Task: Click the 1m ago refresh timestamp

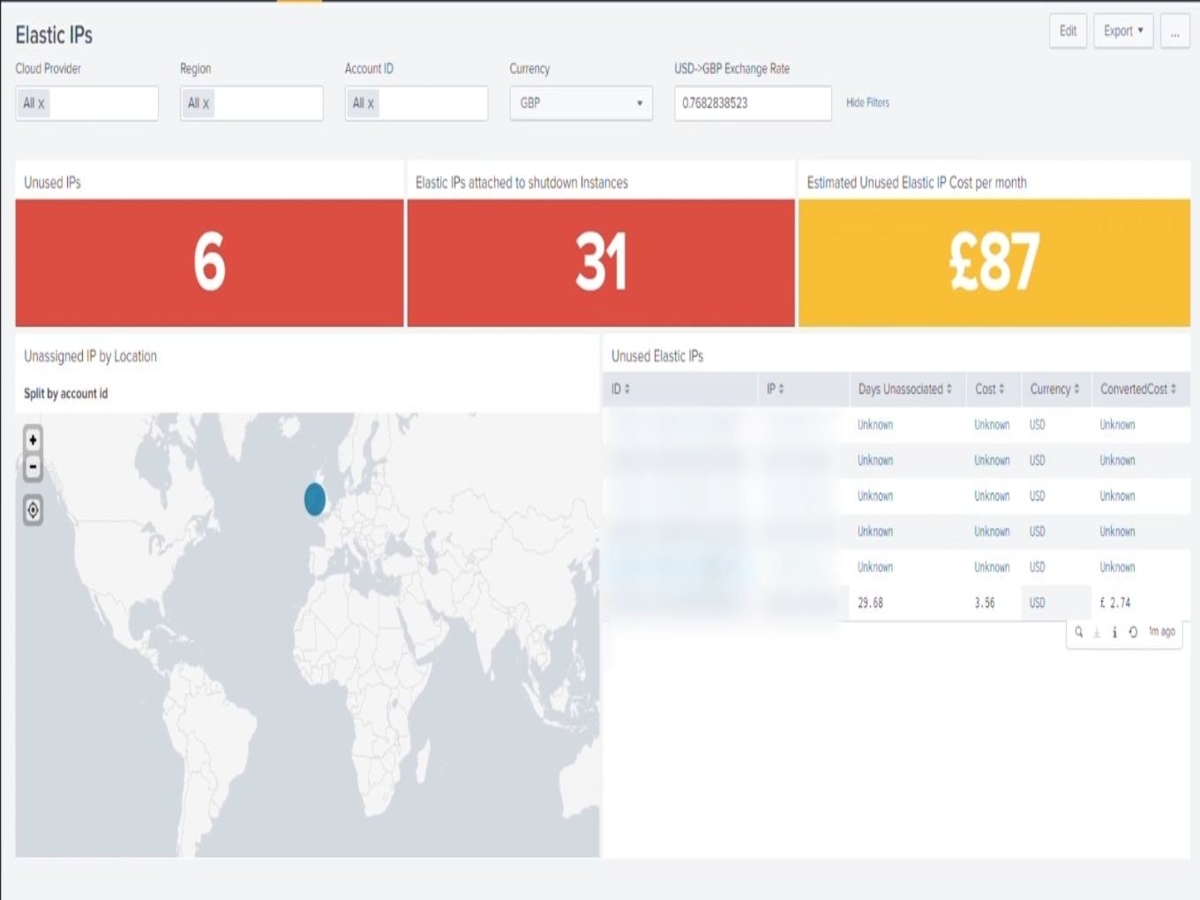Action: [1161, 632]
